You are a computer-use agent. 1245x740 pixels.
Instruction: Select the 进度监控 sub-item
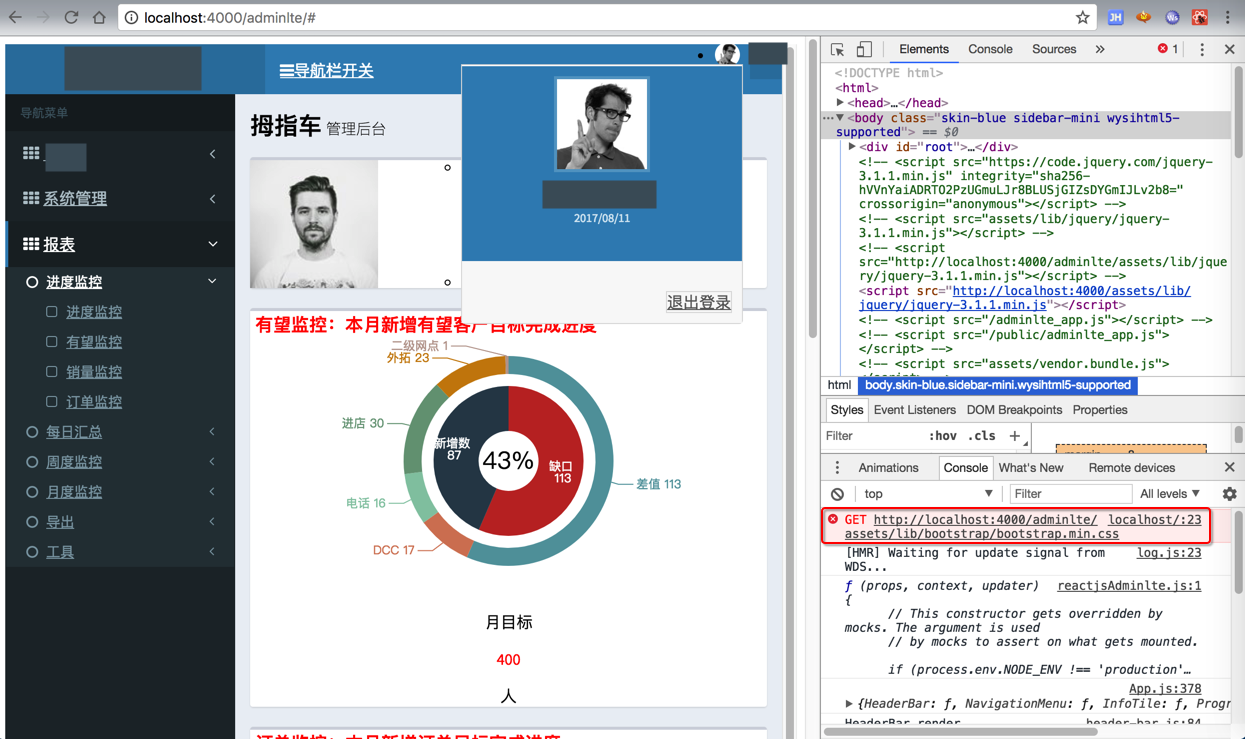click(94, 312)
